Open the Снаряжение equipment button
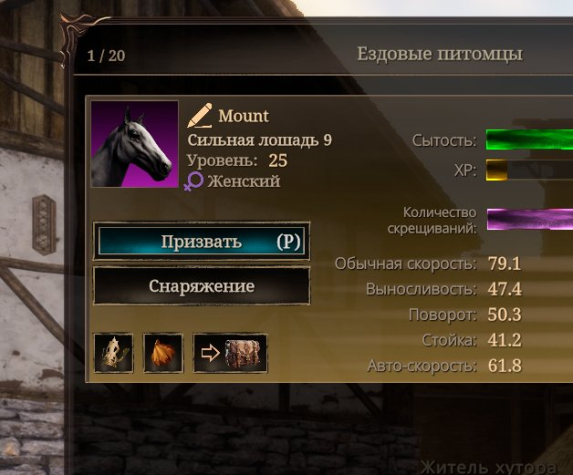 click(202, 286)
